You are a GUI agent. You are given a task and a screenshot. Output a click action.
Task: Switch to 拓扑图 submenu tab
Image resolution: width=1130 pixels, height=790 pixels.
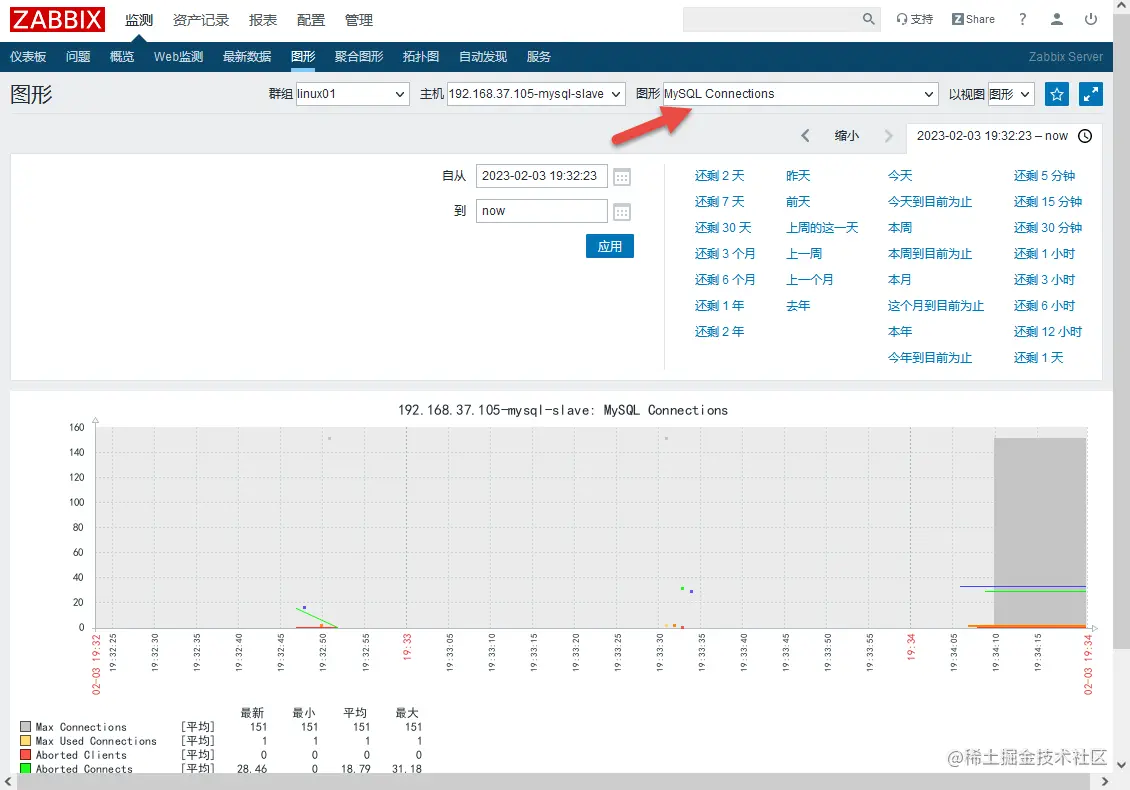click(421, 56)
